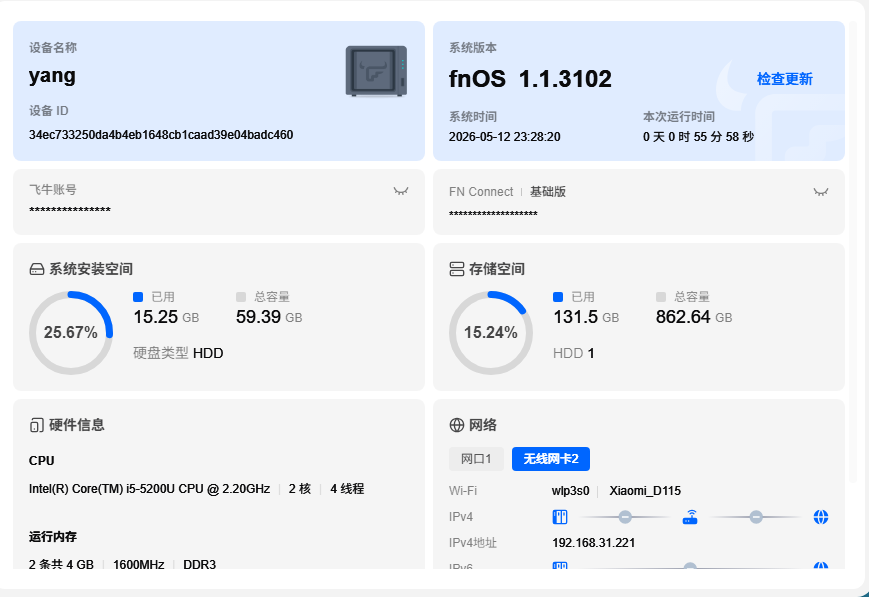Click the device ID string 34ec7332...

161,135
